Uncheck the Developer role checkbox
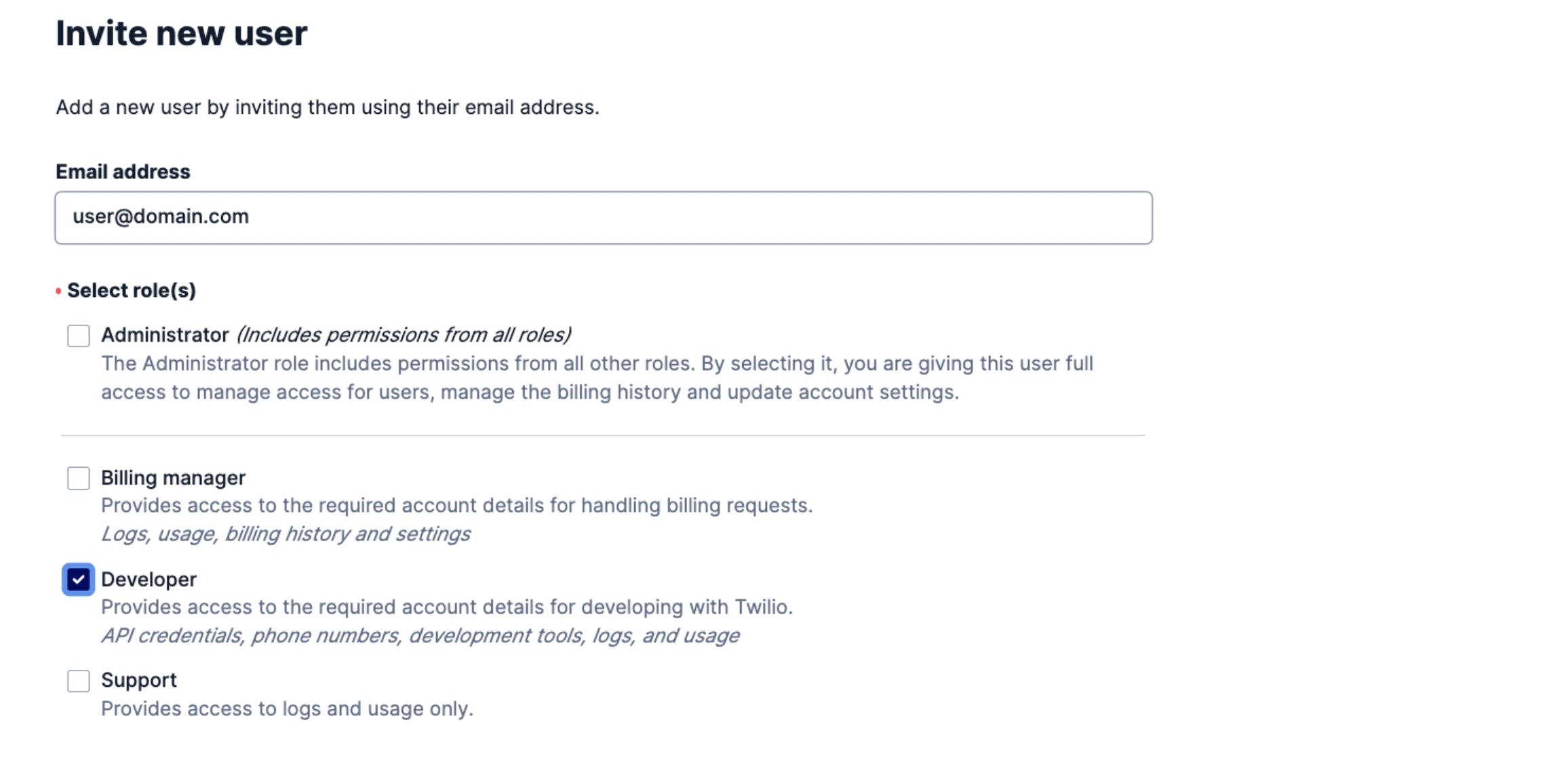The width and height of the screenshot is (1568, 760). (79, 580)
